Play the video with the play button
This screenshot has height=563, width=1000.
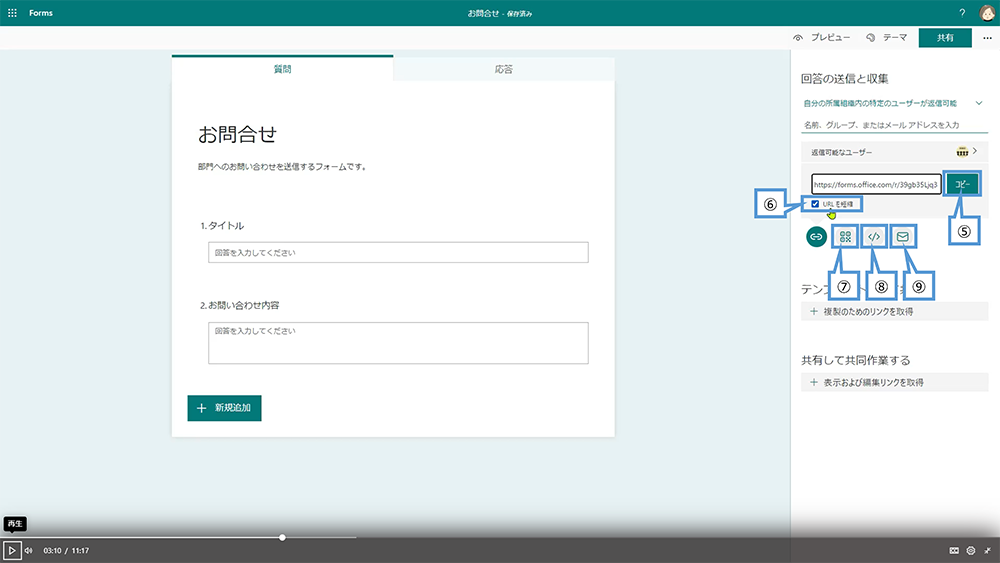coord(11,550)
